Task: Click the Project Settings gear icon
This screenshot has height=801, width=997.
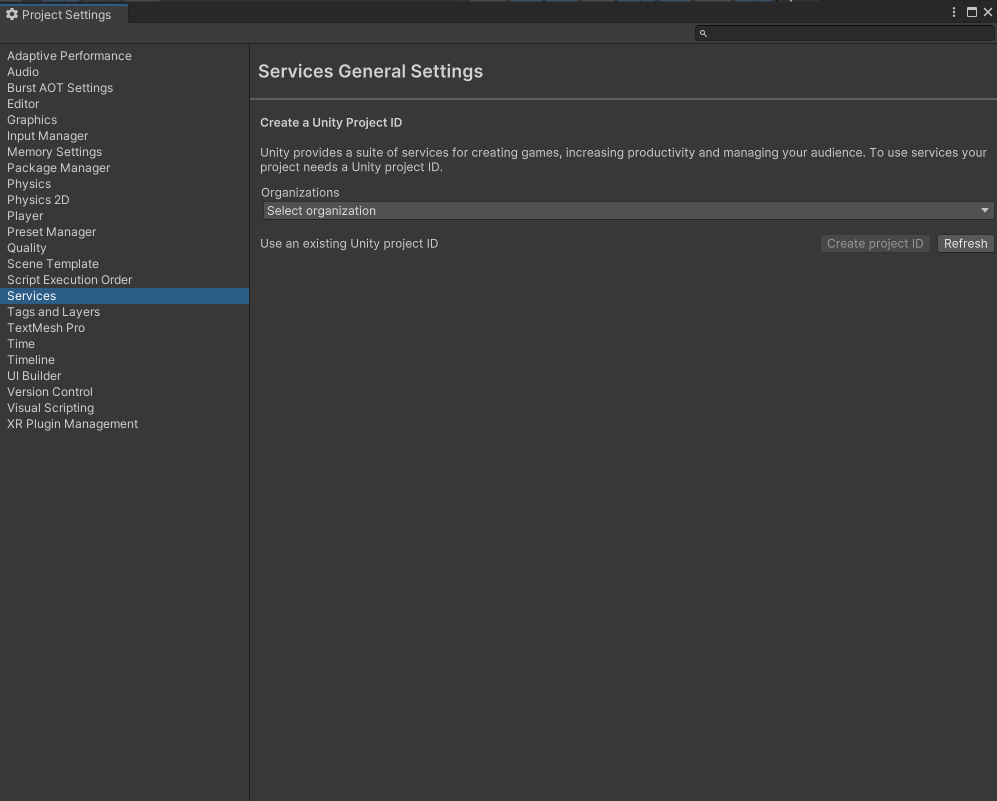Action: 12,14
